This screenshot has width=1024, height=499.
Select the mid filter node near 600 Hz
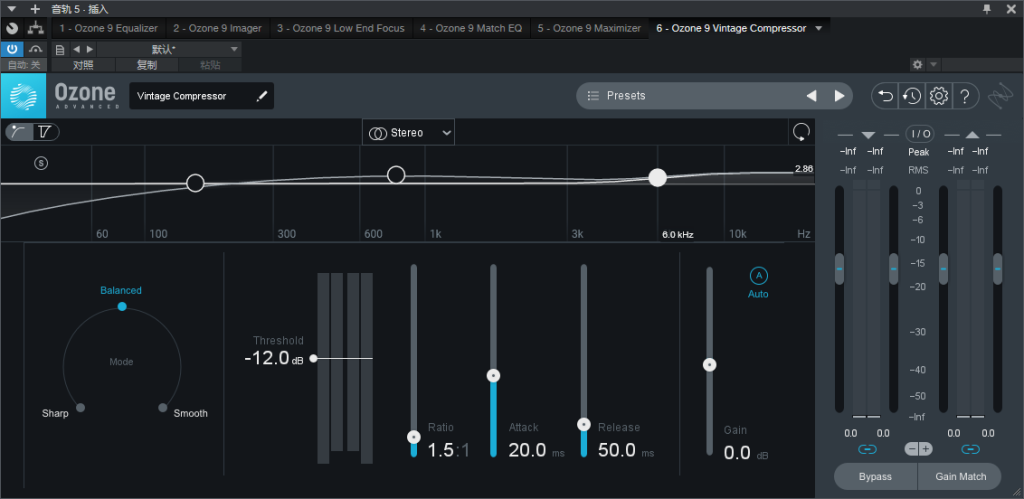click(396, 174)
